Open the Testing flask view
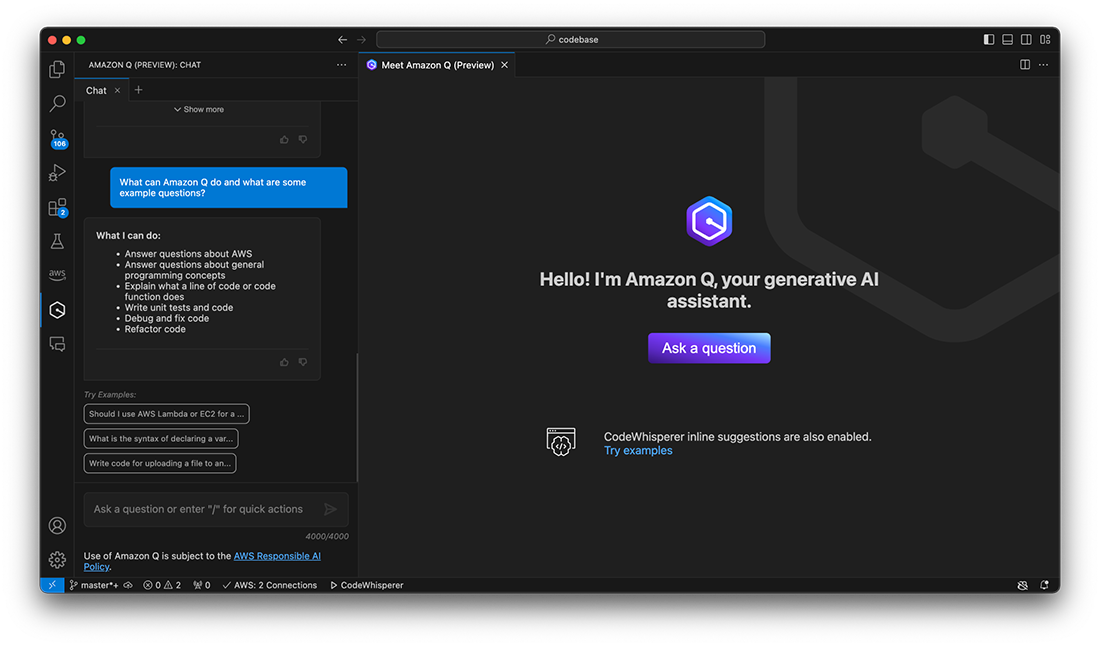Image resolution: width=1100 pixels, height=646 pixels. (58, 241)
